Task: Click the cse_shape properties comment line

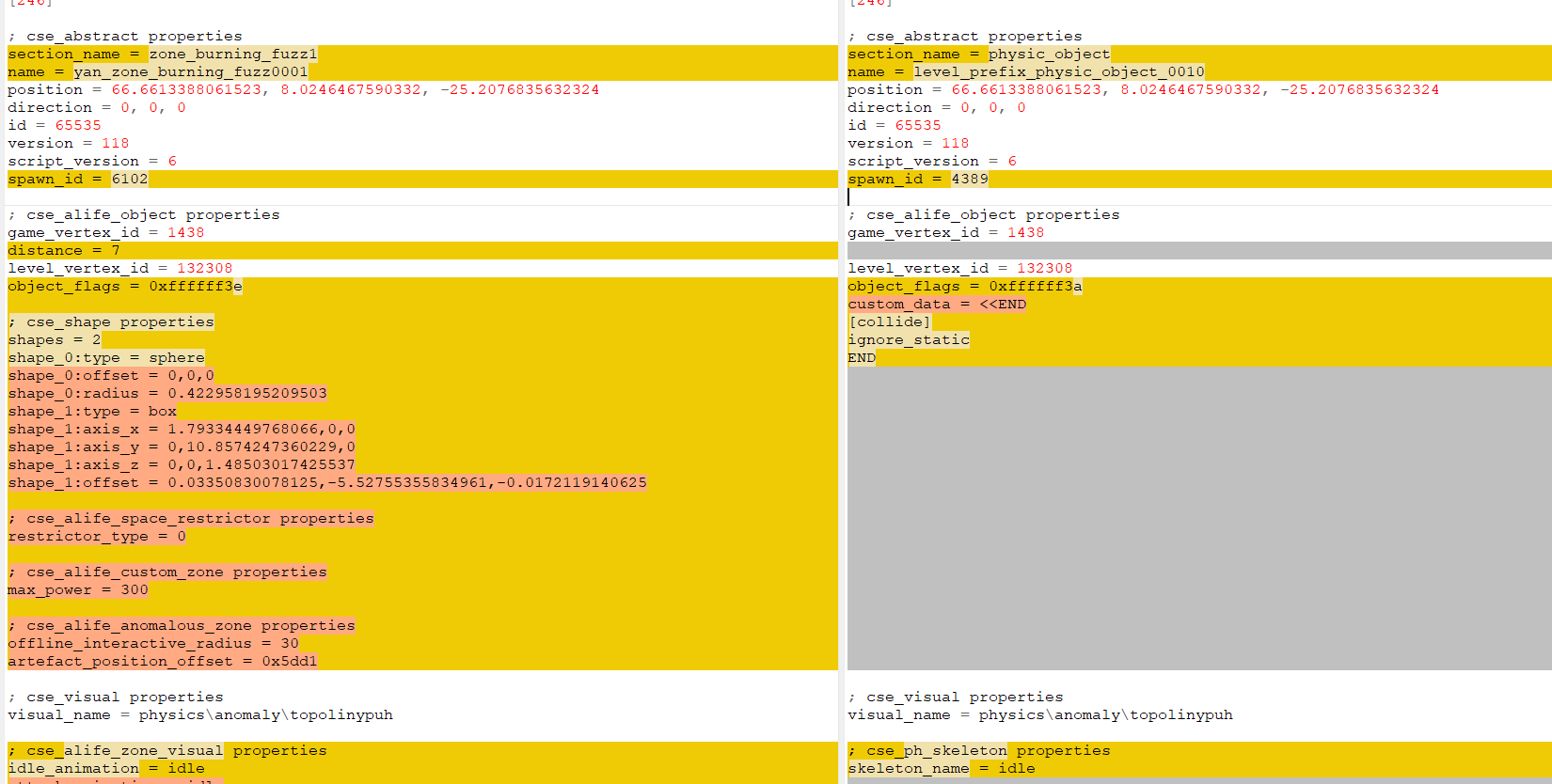Action: pyautogui.click(x=111, y=321)
